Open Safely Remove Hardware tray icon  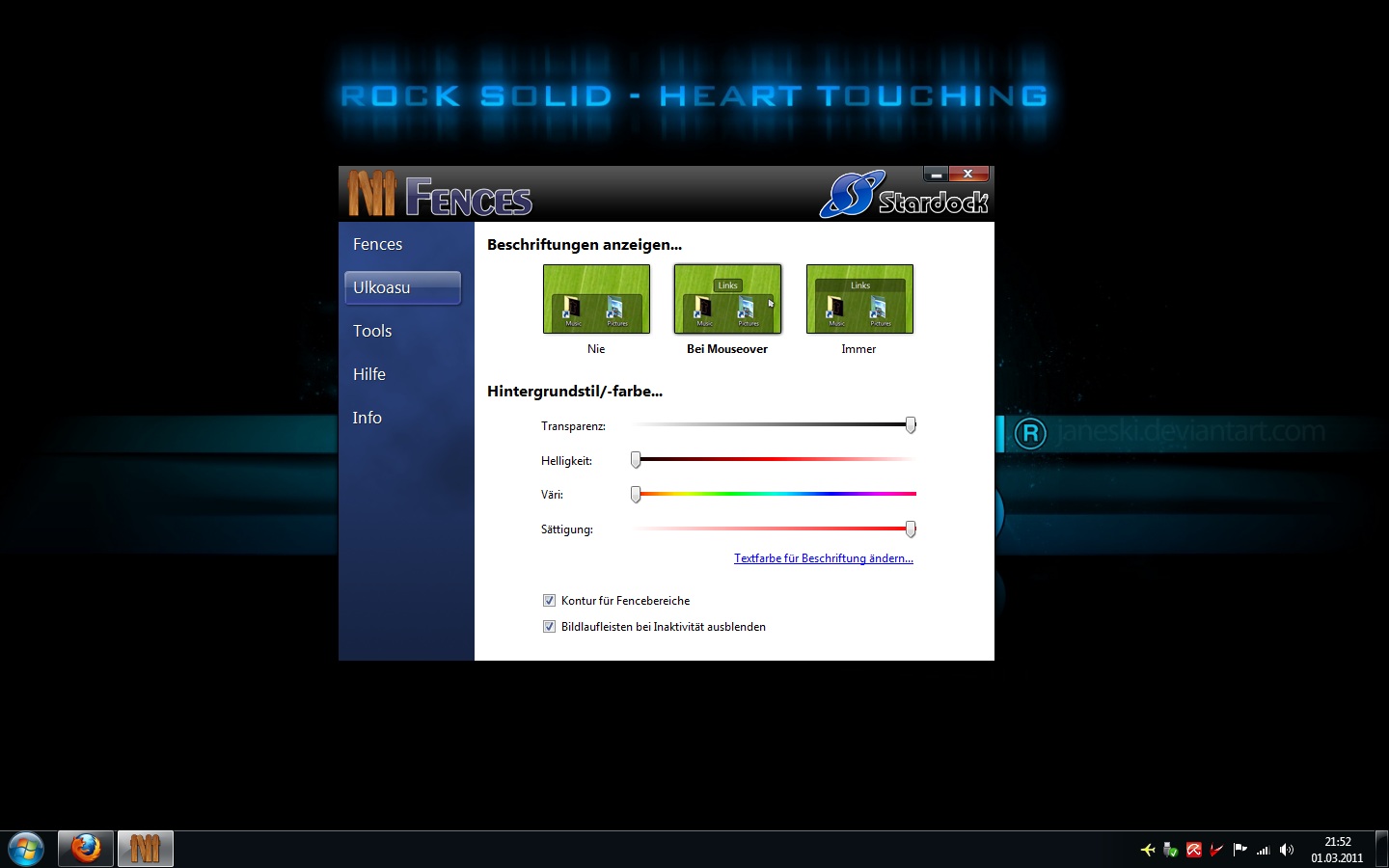click(1171, 850)
